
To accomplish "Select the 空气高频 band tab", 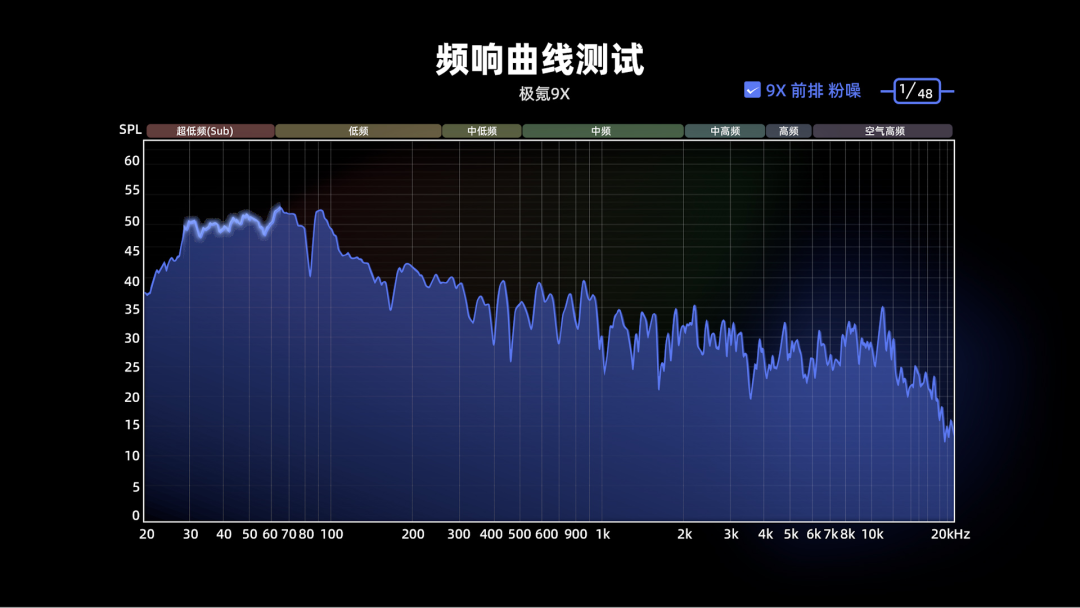I will [x=883, y=131].
